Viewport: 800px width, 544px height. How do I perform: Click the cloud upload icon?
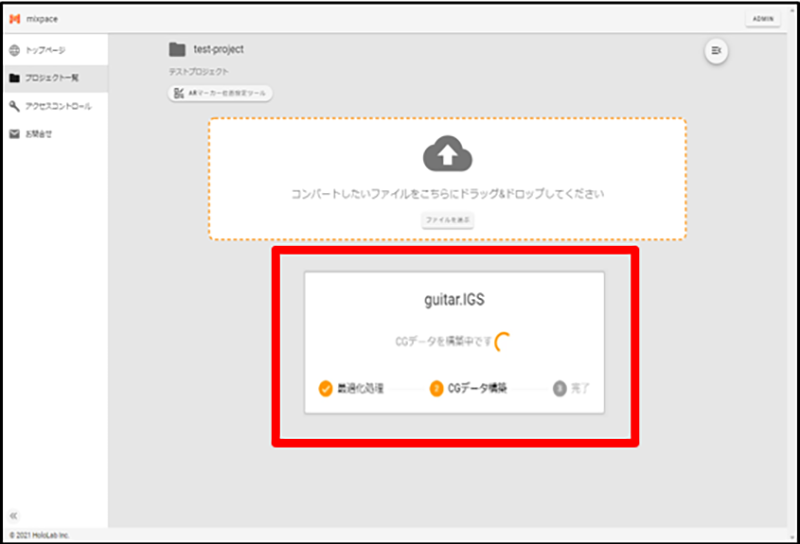pyautogui.click(x=447, y=155)
